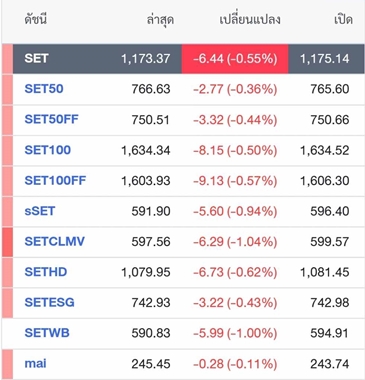
Task: Open the SETWB index link
Action: tap(47, 333)
